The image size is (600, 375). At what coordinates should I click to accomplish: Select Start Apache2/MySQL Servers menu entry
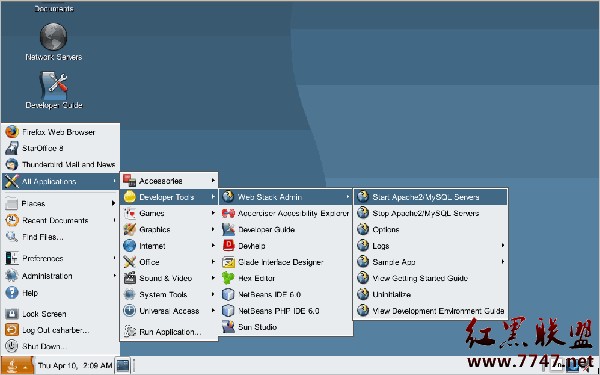(430, 197)
